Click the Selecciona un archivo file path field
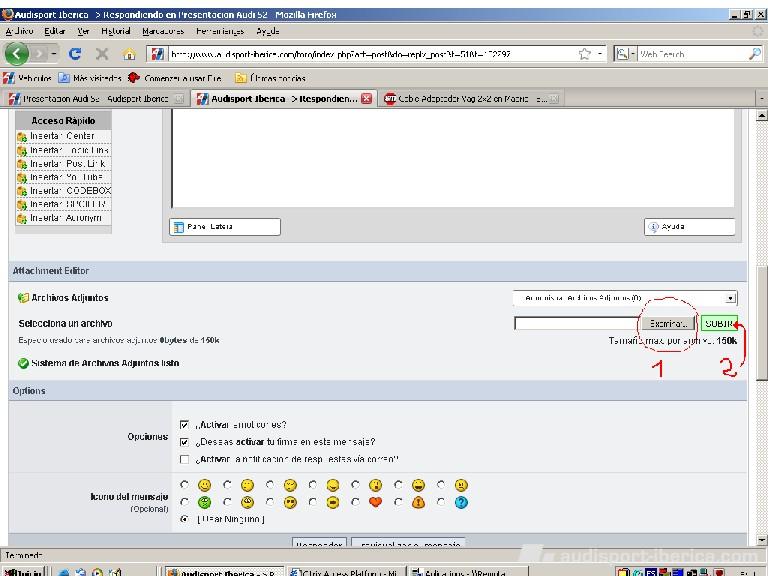 tap(576, 323)
